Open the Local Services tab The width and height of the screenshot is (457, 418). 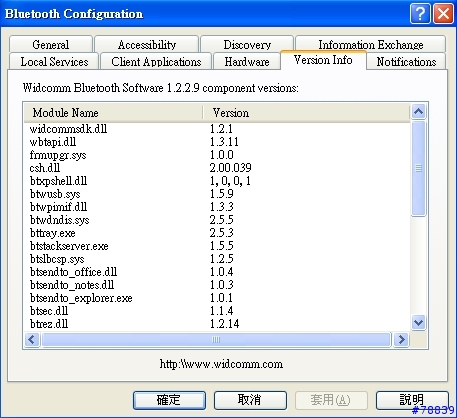tap(54, 61)
